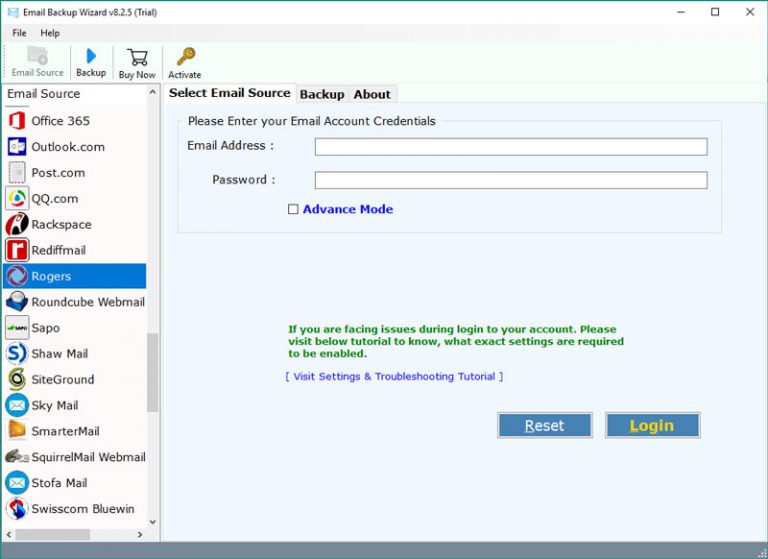Select the SquirrelMail Webmail icon
The width and height of the screenshot is (768, 559).
tap(16, 457)
